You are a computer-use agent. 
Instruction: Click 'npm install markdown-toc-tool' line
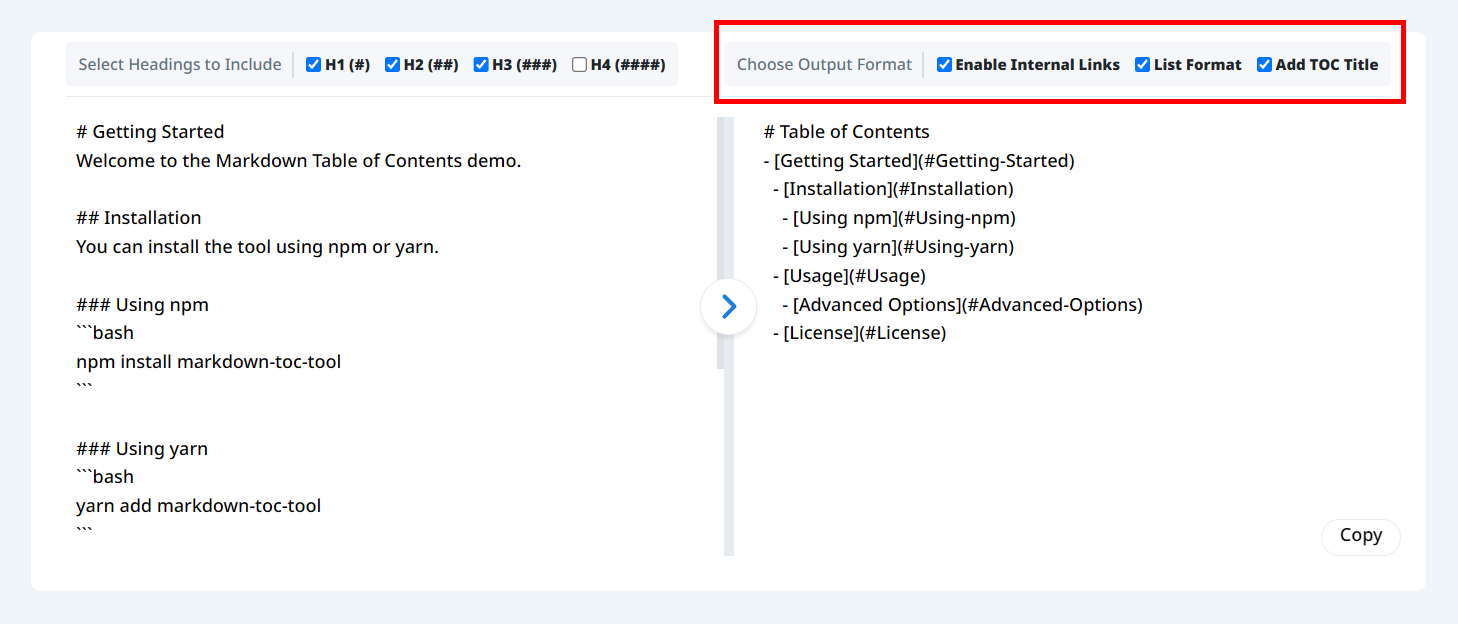pyautogui.click(x=209, y=362)
